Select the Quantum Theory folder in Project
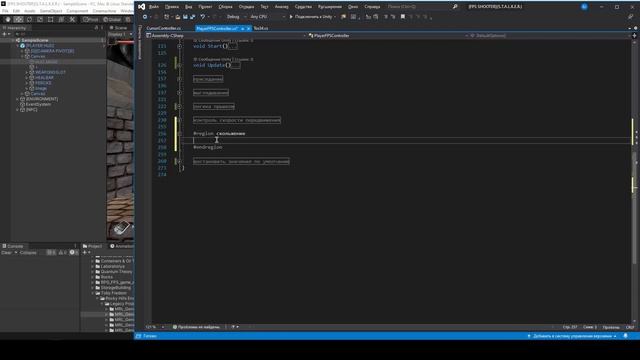The height and width of the screenshot is (360, 640). pos(116,272)
